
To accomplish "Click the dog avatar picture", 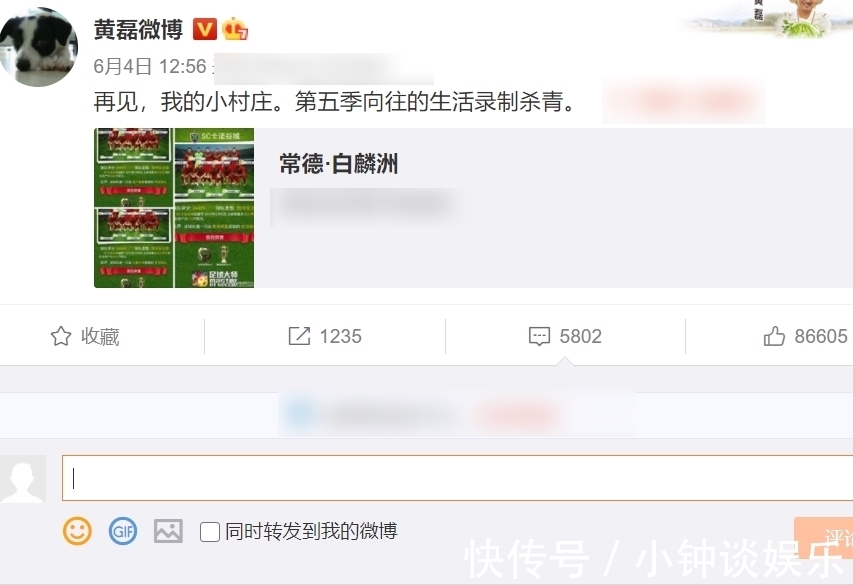I will coord(38,47).
